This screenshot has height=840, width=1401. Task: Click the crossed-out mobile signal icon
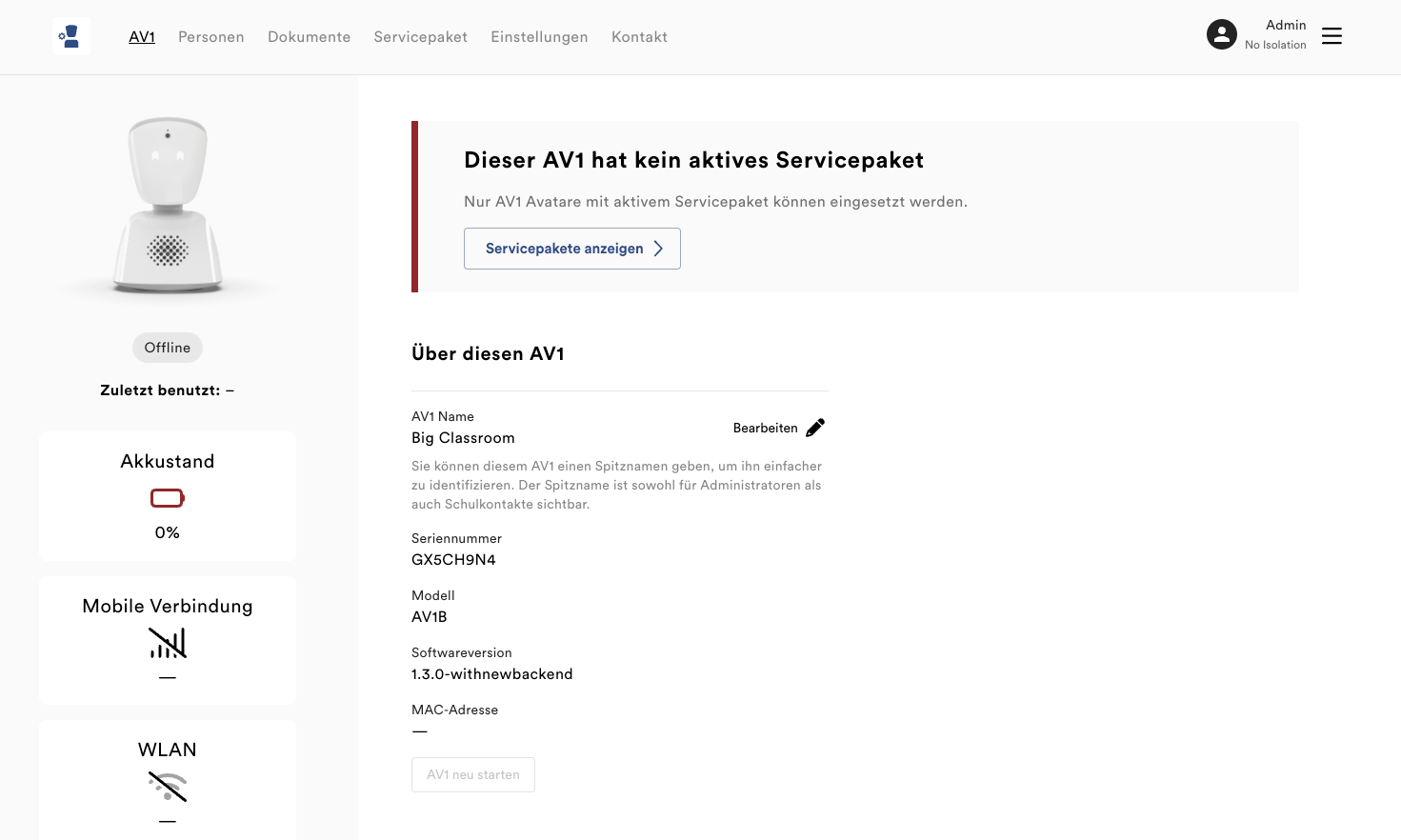click(168, 643)
